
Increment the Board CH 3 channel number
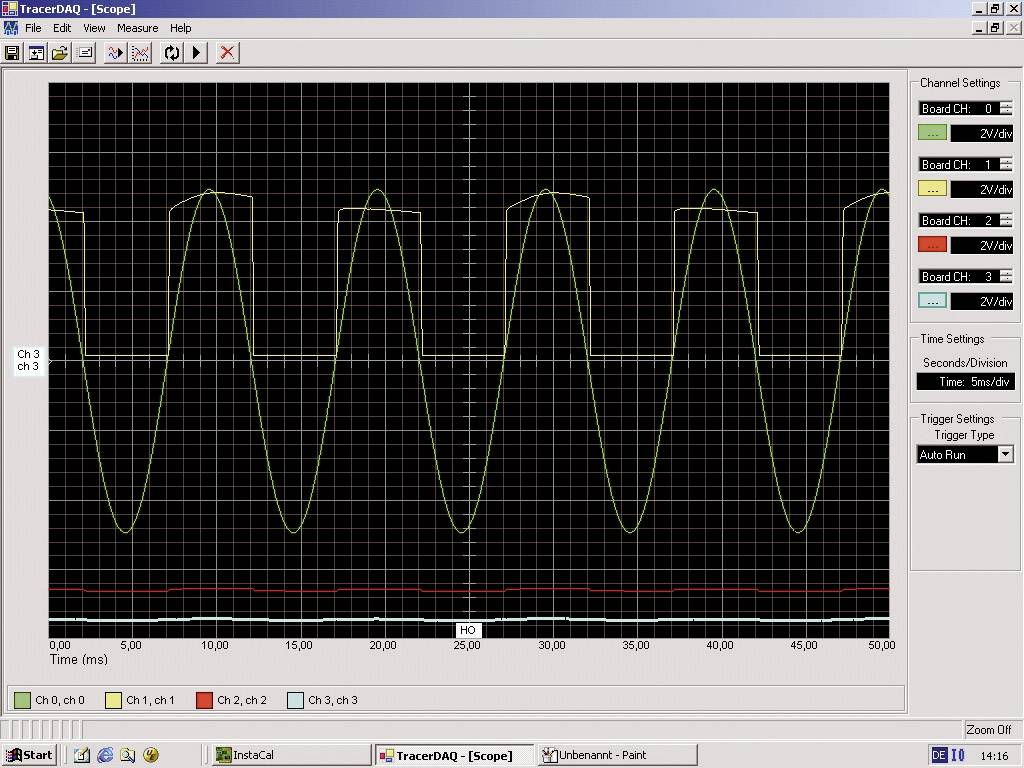click(1005, 273)
